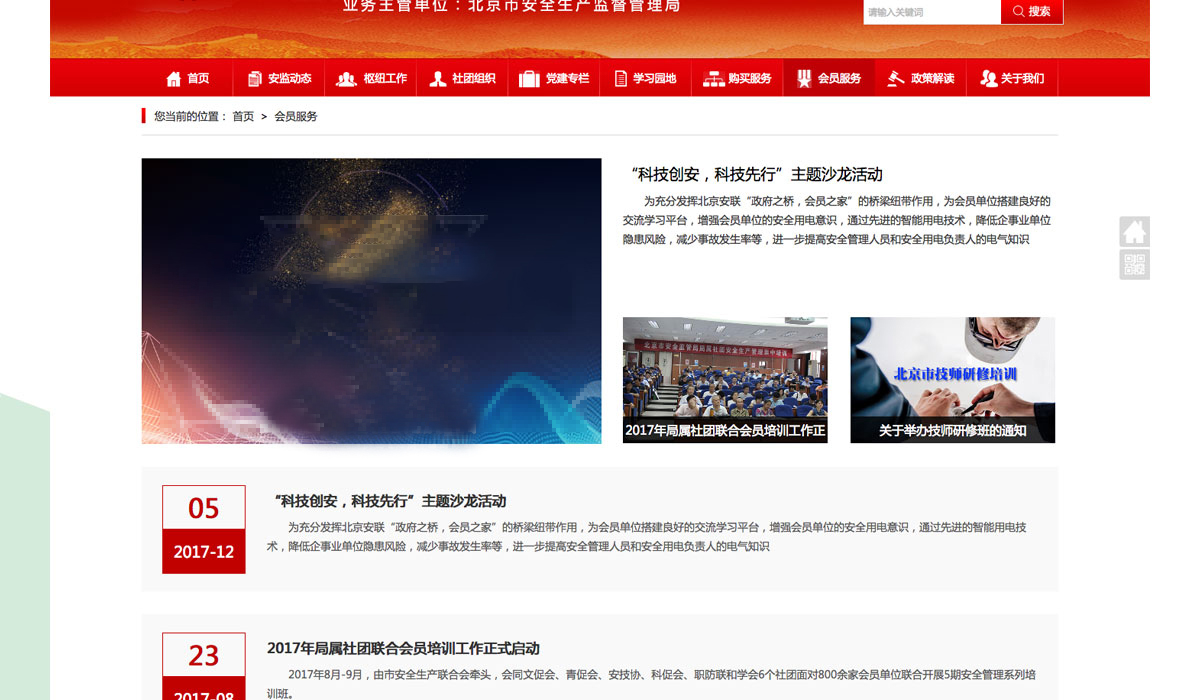Image resolution: width=1200 pixels, height=700 pixels.
Task: Click the 学习园地 page icon
Action: [621, 79]
